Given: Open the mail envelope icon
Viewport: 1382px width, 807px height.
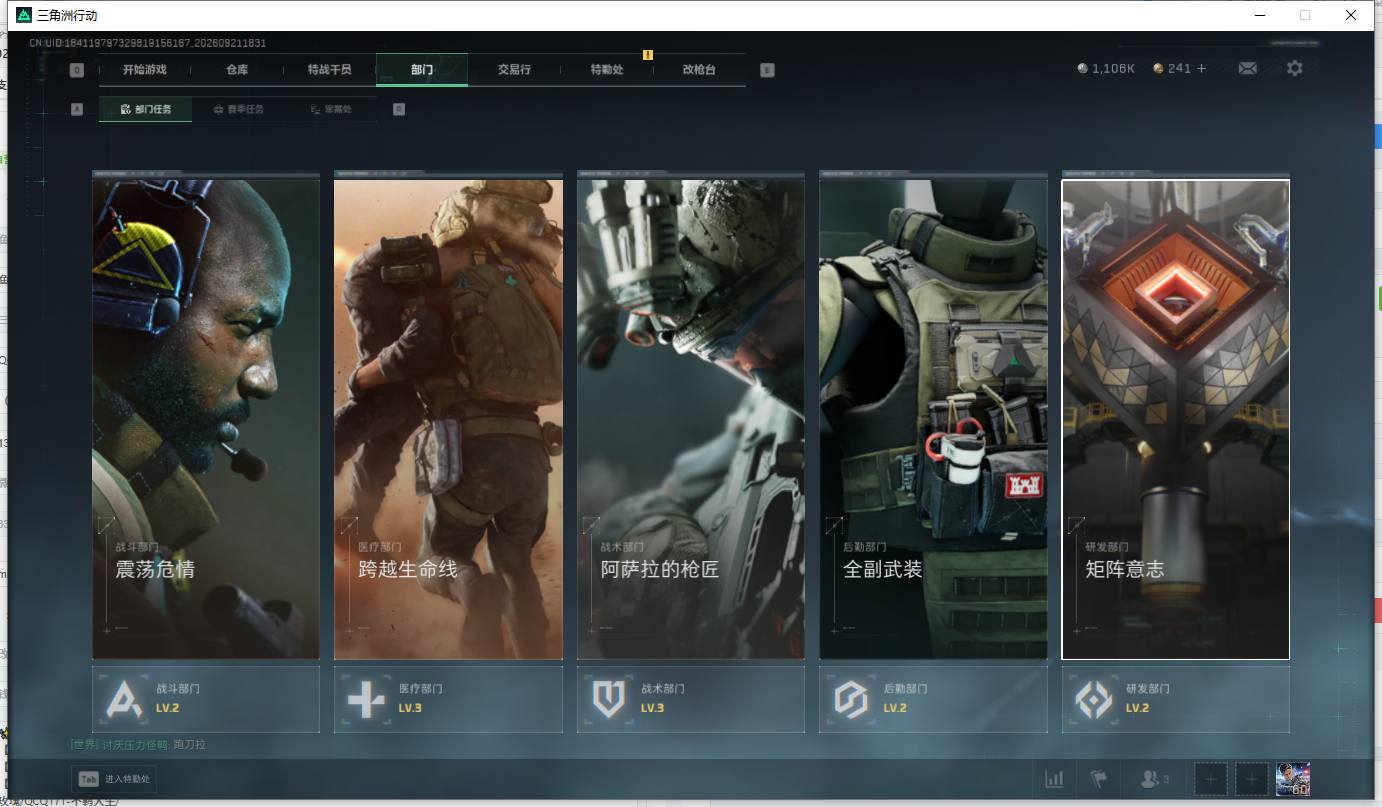Looking at the screenshot, I should [1247, 68].
